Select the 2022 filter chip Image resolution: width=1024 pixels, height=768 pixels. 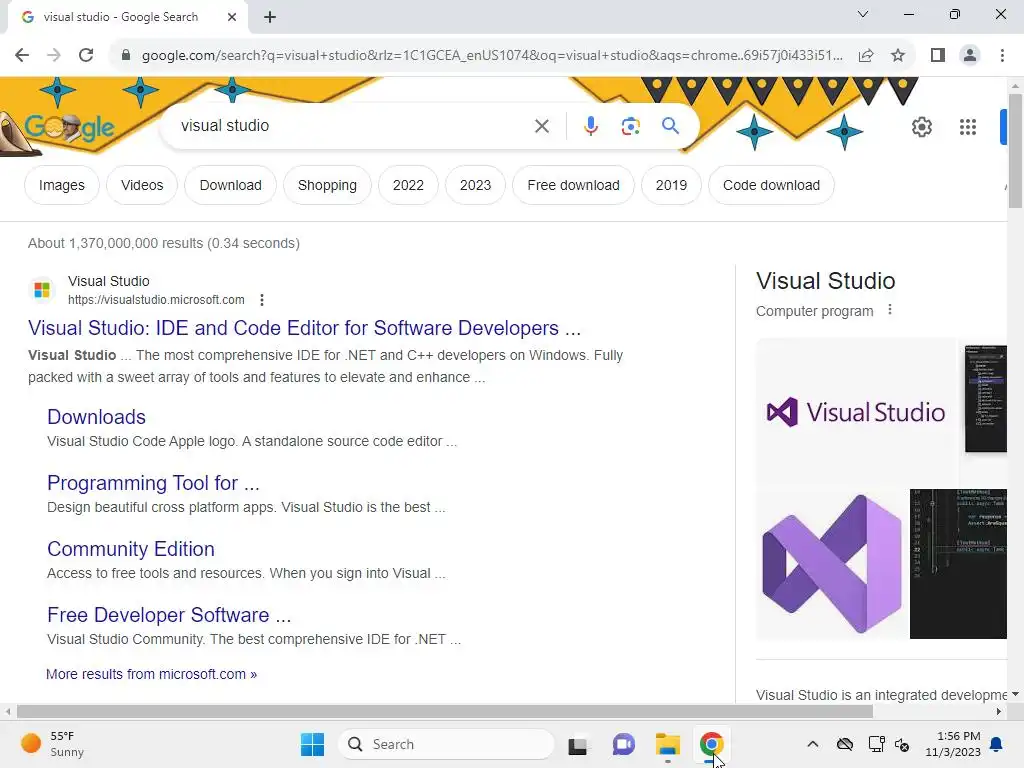[408, 185]
